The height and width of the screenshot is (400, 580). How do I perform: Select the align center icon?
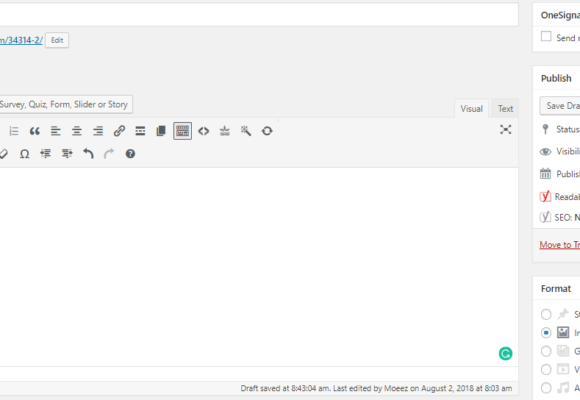[x=77, y=131]
